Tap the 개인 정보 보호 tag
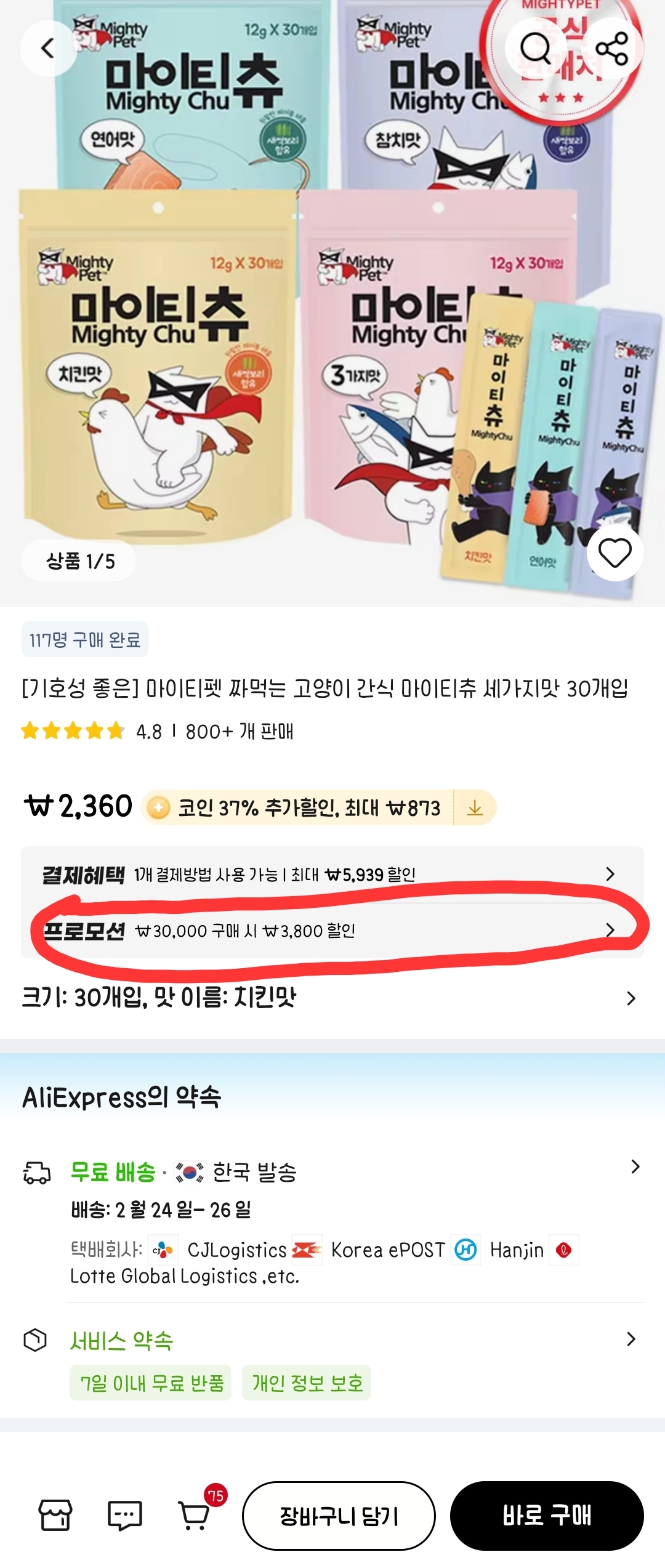The height and width of the screenshot is (1568, 665). click(307, 1383)
